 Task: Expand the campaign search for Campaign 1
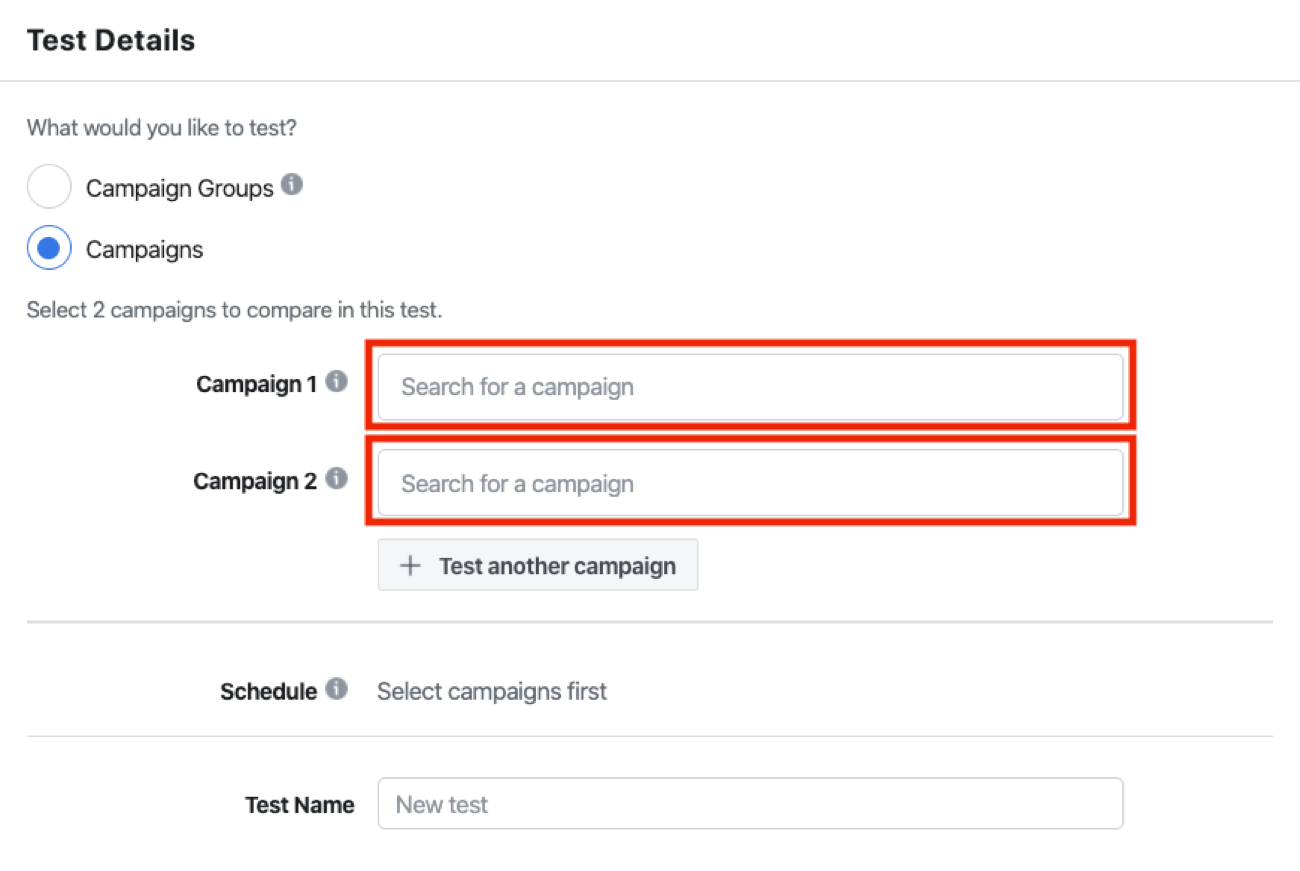(x=750, y=386)
